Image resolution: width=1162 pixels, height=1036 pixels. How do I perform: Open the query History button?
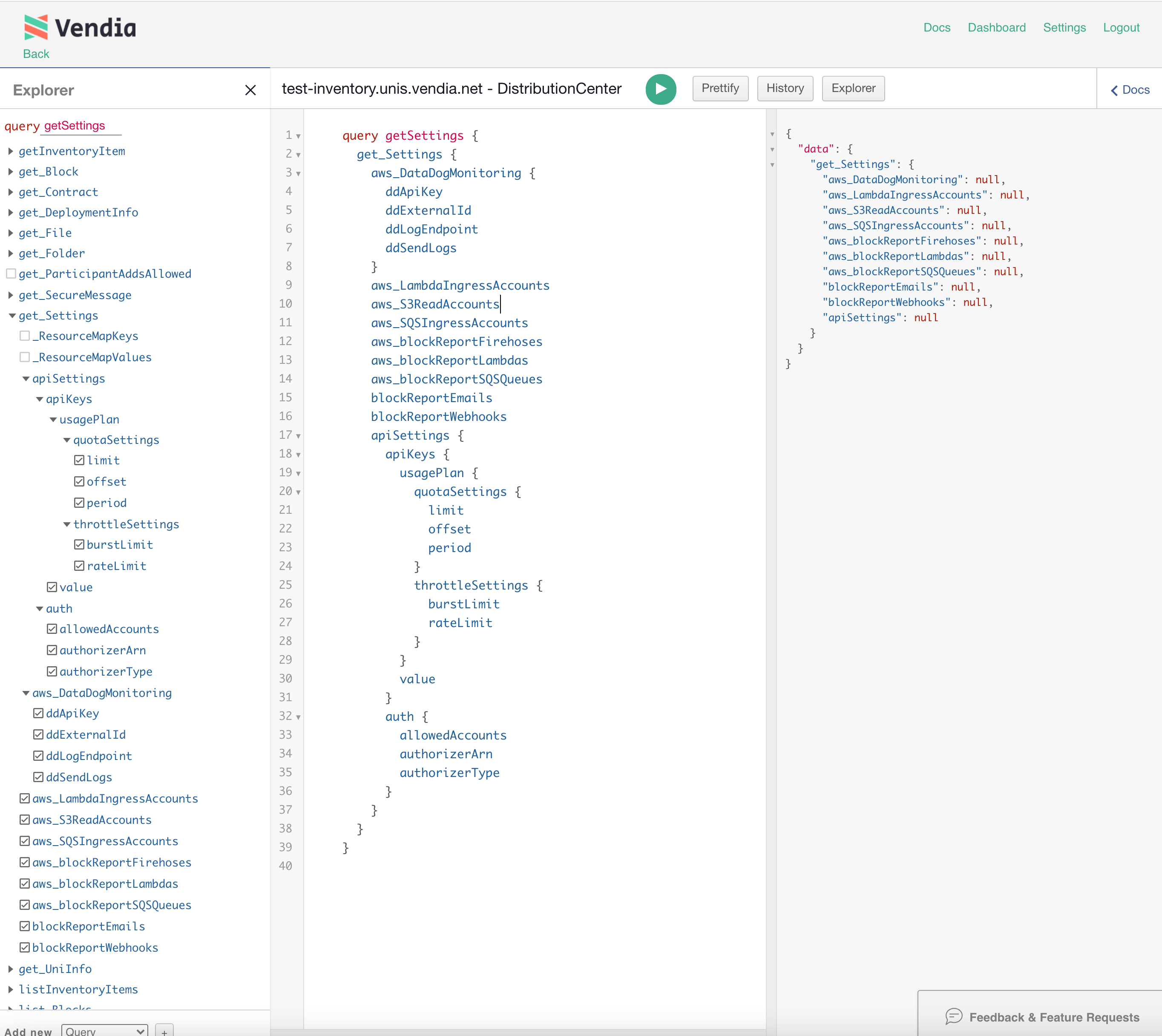tap(785, 88)
